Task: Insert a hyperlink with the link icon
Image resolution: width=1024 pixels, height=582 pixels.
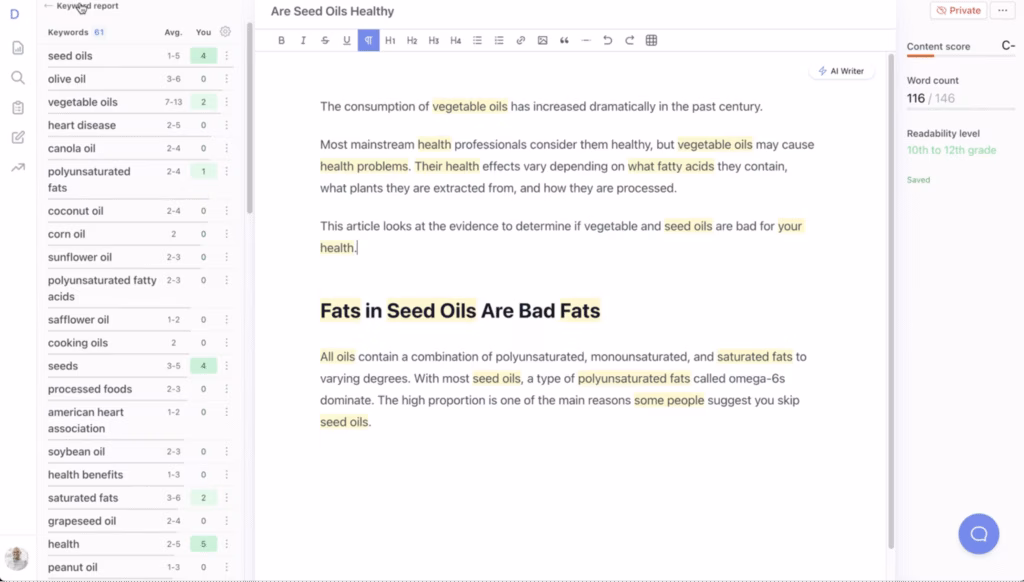Action: [x=520, y=40]
